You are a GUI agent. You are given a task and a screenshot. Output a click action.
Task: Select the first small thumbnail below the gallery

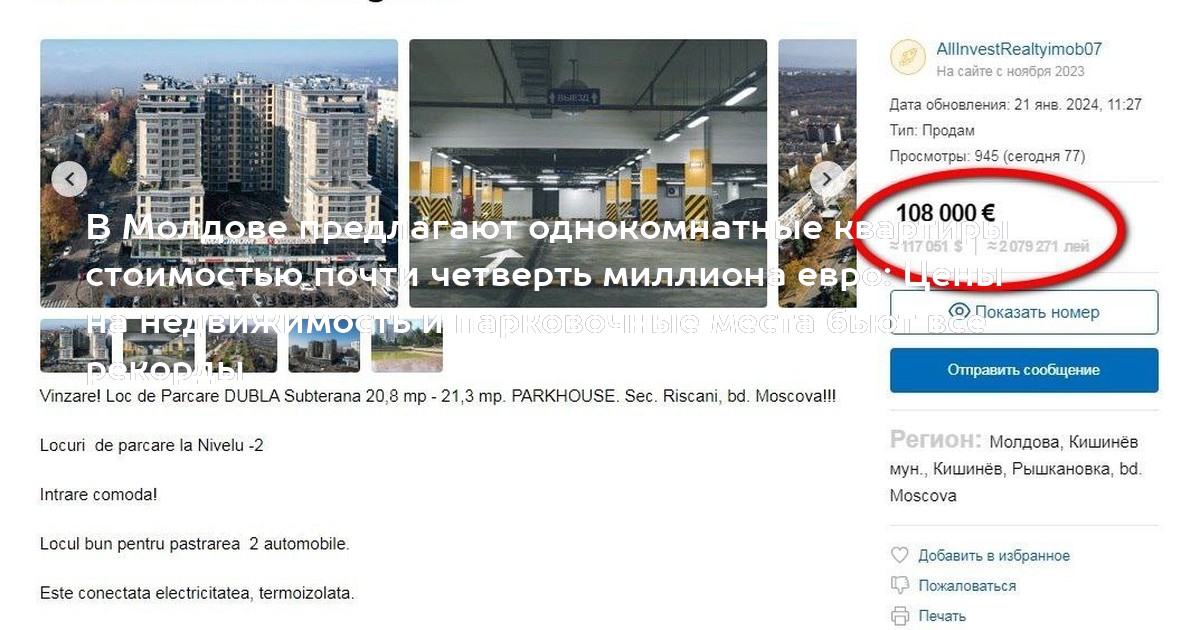point(75,345)
